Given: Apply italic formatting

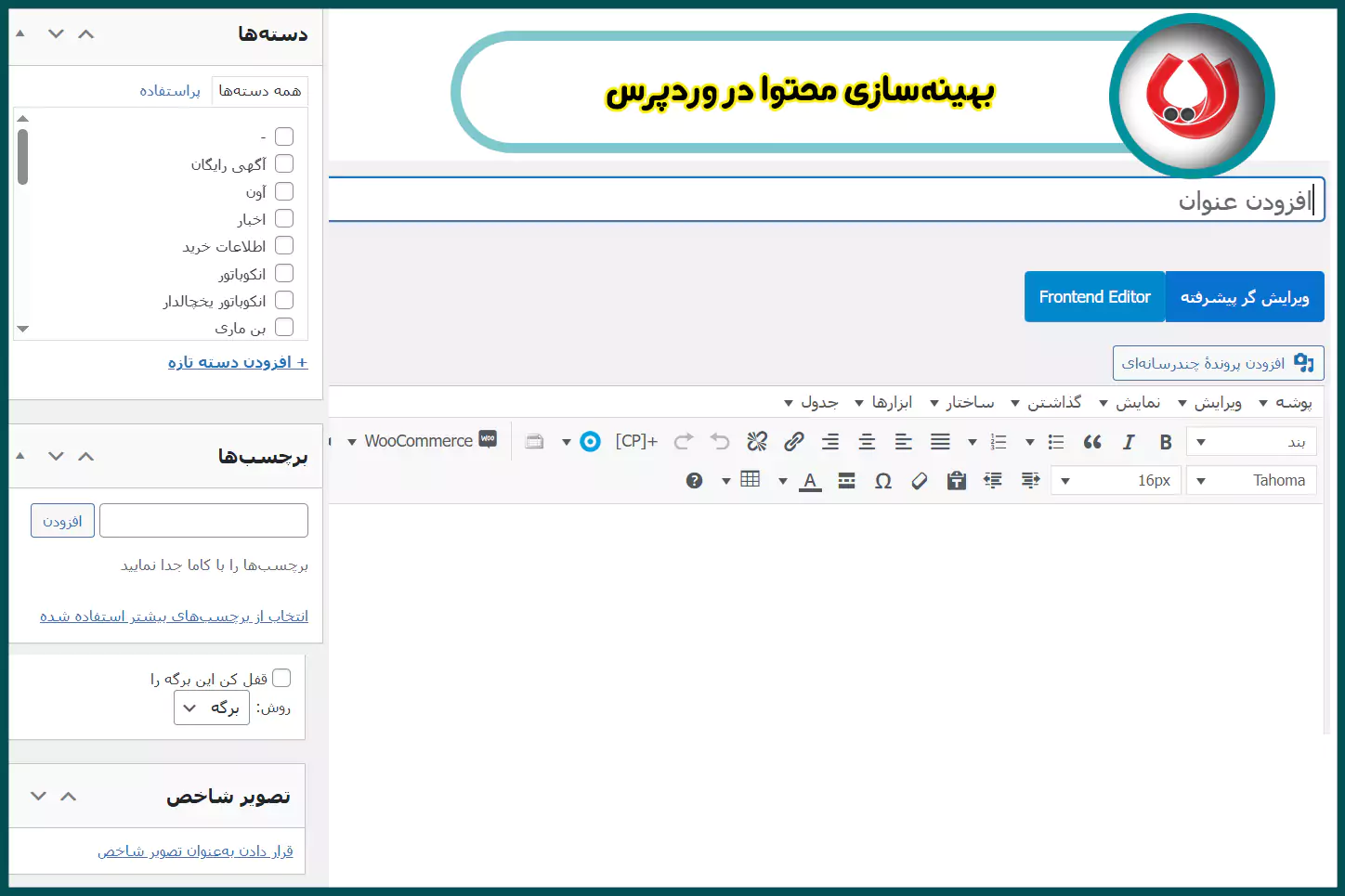Looking at the screenshot, I should 1129,442.
